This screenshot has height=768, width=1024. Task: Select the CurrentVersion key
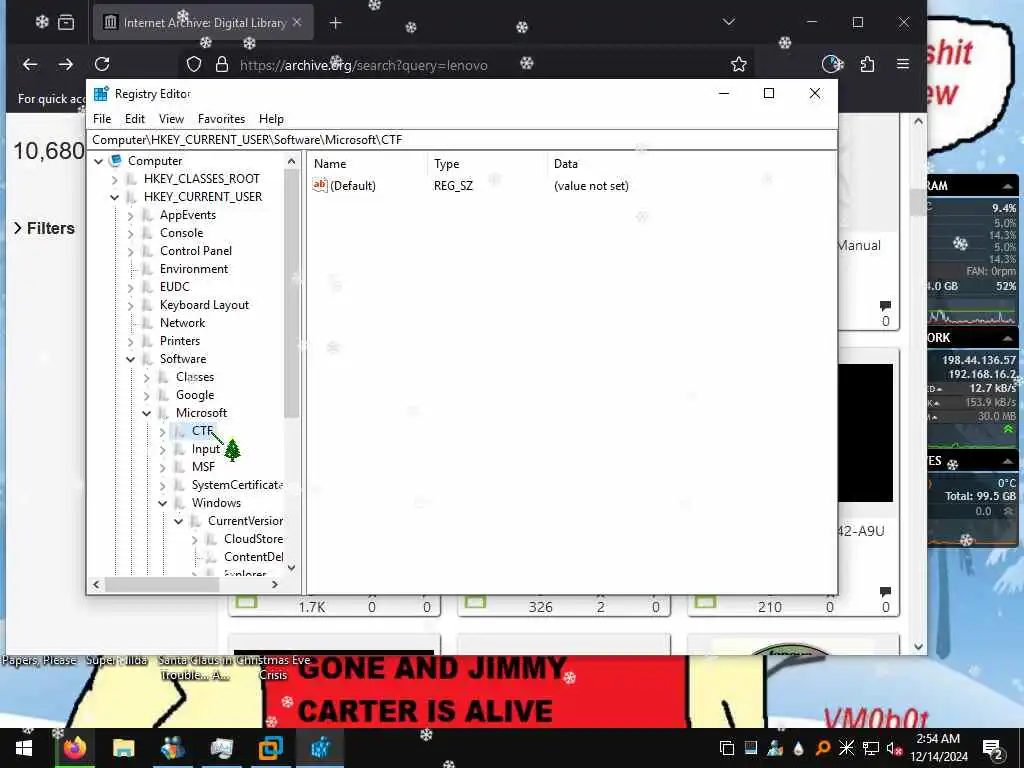[246, 521]
